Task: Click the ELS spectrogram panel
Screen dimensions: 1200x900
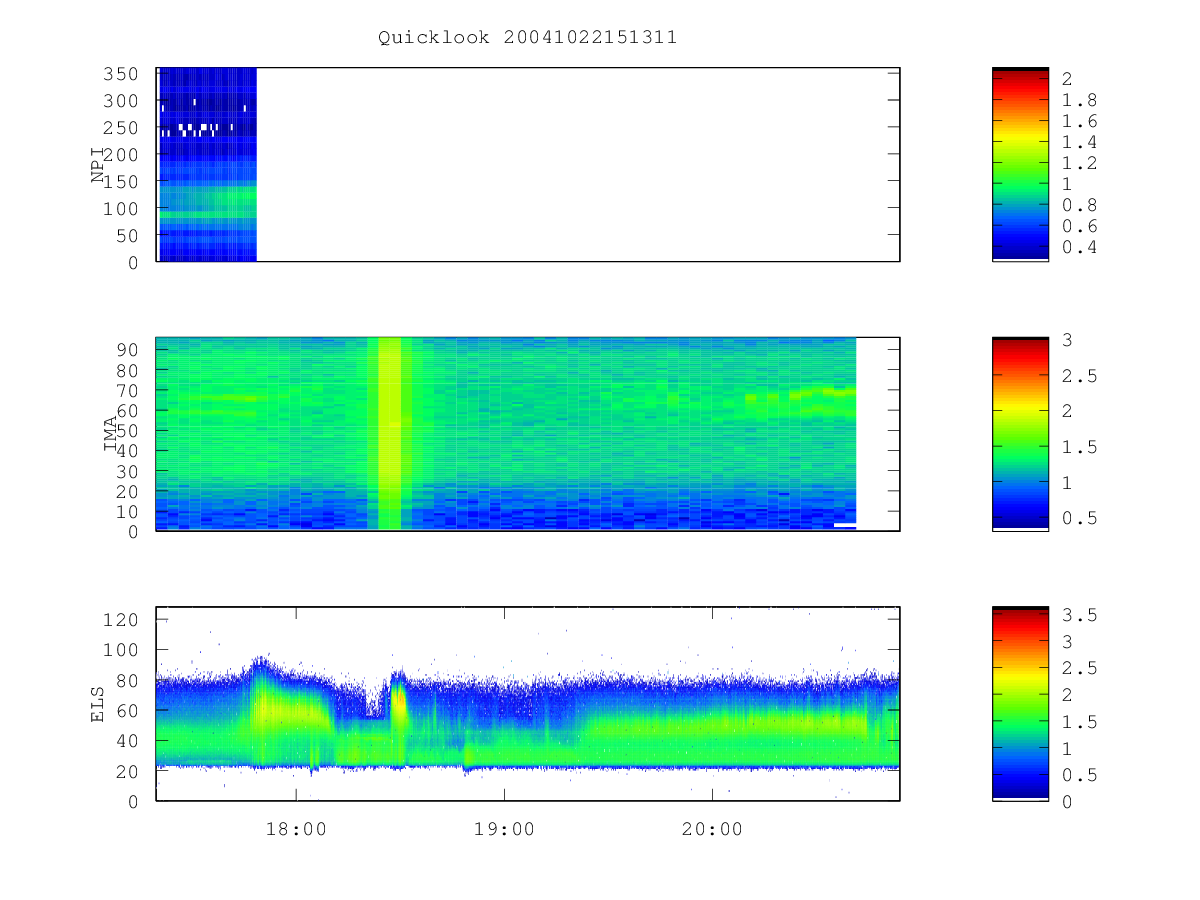Action: (528, 704)
